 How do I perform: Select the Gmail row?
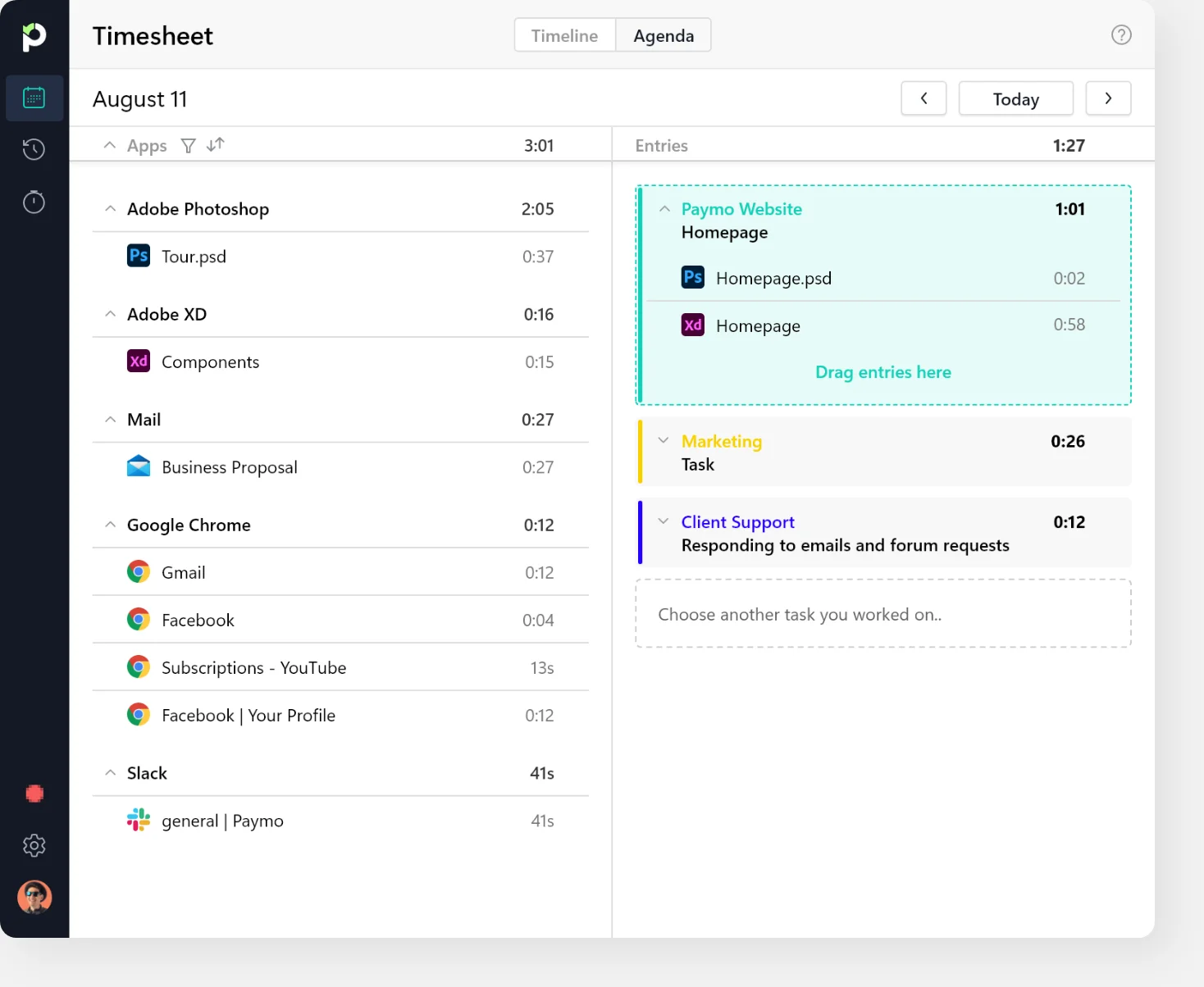(340, 572)
